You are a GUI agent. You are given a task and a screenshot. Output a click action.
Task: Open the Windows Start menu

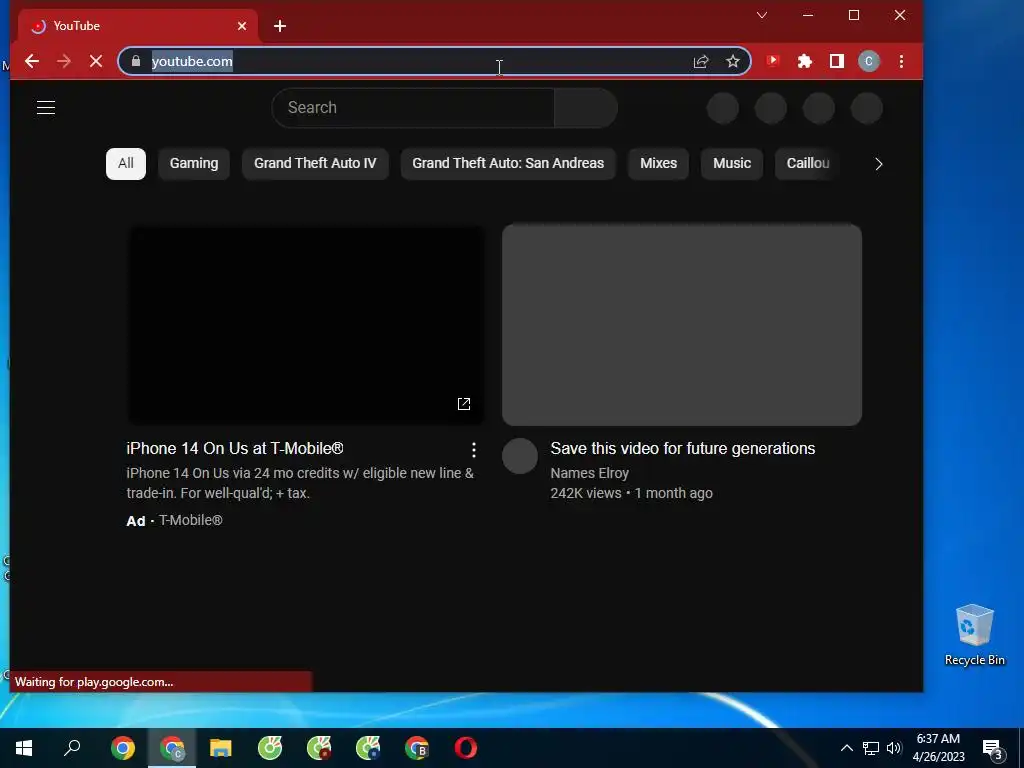point(24,748)
